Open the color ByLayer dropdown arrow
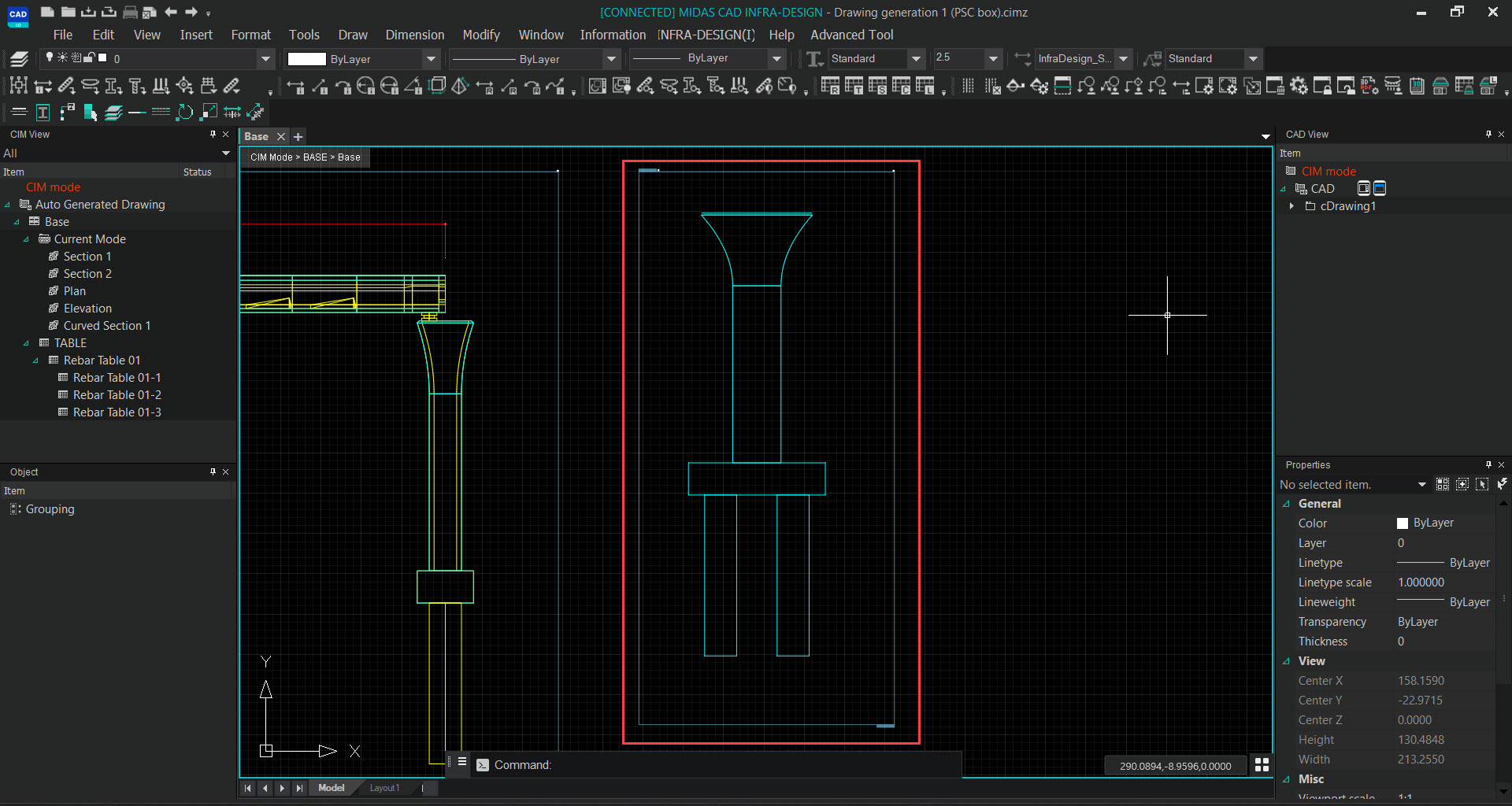This screenshot has width=1512, height=806. click(431, 58)
